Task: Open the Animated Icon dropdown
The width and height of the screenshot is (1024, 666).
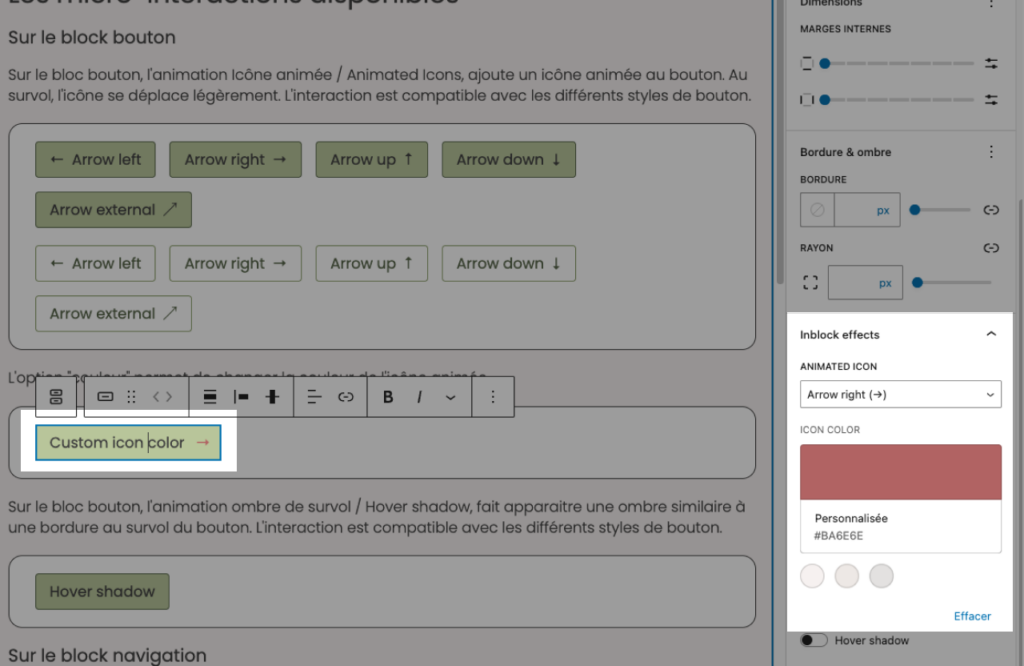Action: tap(900, 394)
